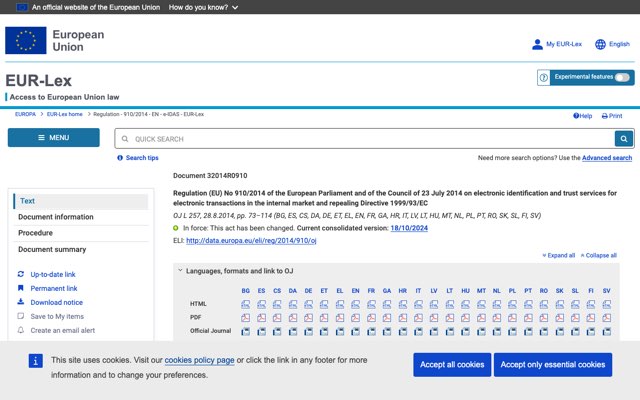Image resolution: width=640 pixels, height=400 pixels.
Task: Click Expand all
Action: [558, 256]
